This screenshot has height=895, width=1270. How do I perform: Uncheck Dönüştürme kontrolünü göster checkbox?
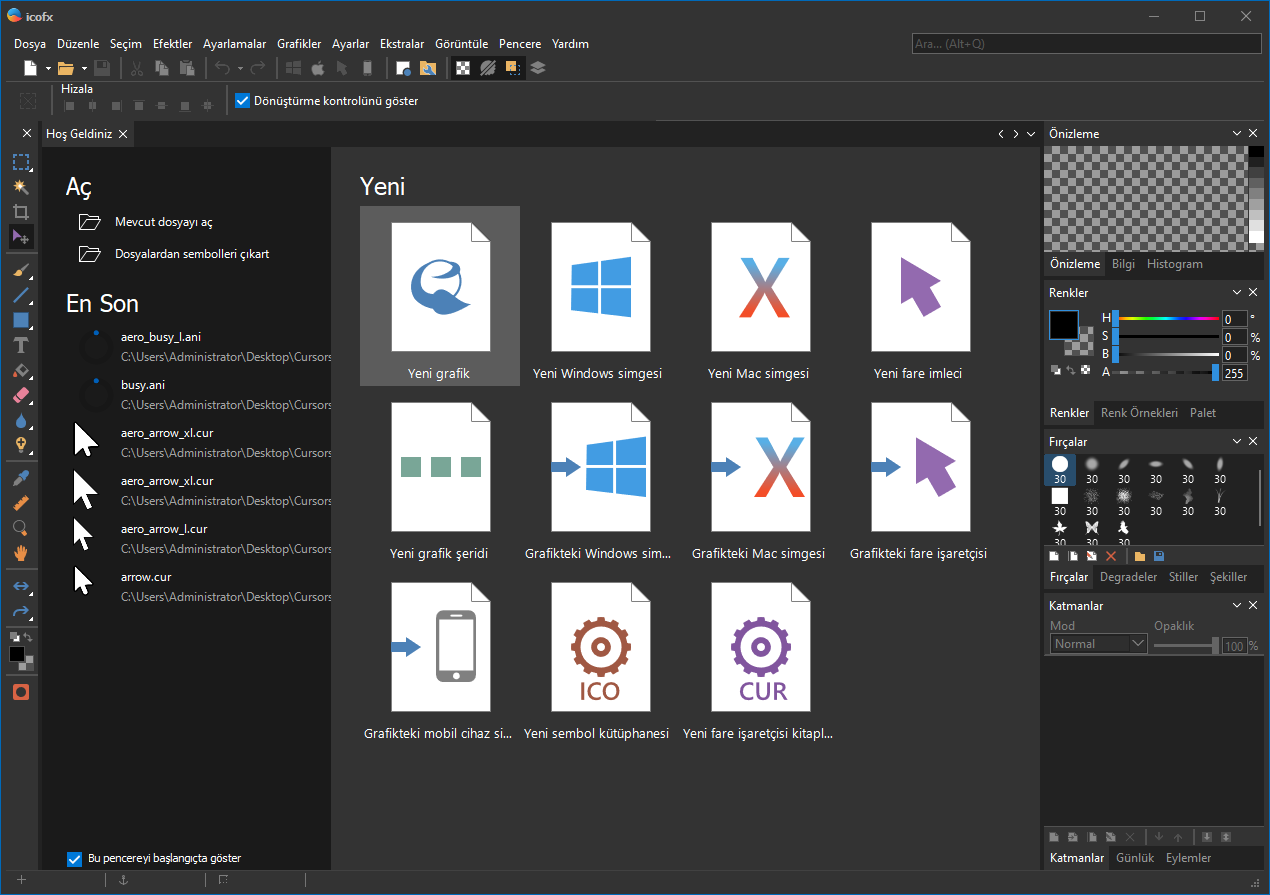click(x=242, y=101)
